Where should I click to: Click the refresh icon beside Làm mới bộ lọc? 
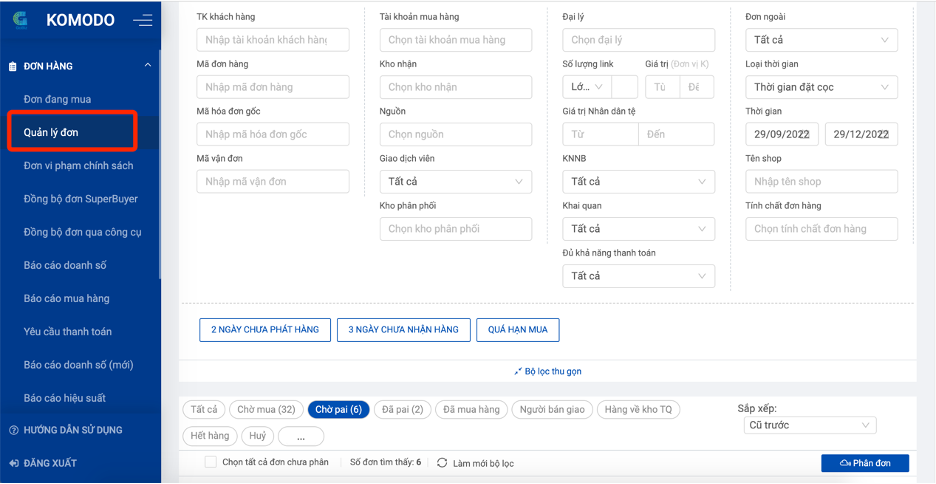coord(442,463)
